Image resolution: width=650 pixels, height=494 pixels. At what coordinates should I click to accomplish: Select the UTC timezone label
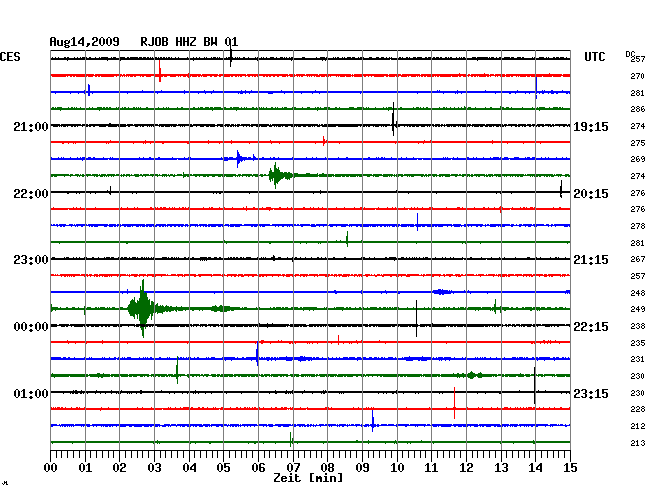[594, 57]
